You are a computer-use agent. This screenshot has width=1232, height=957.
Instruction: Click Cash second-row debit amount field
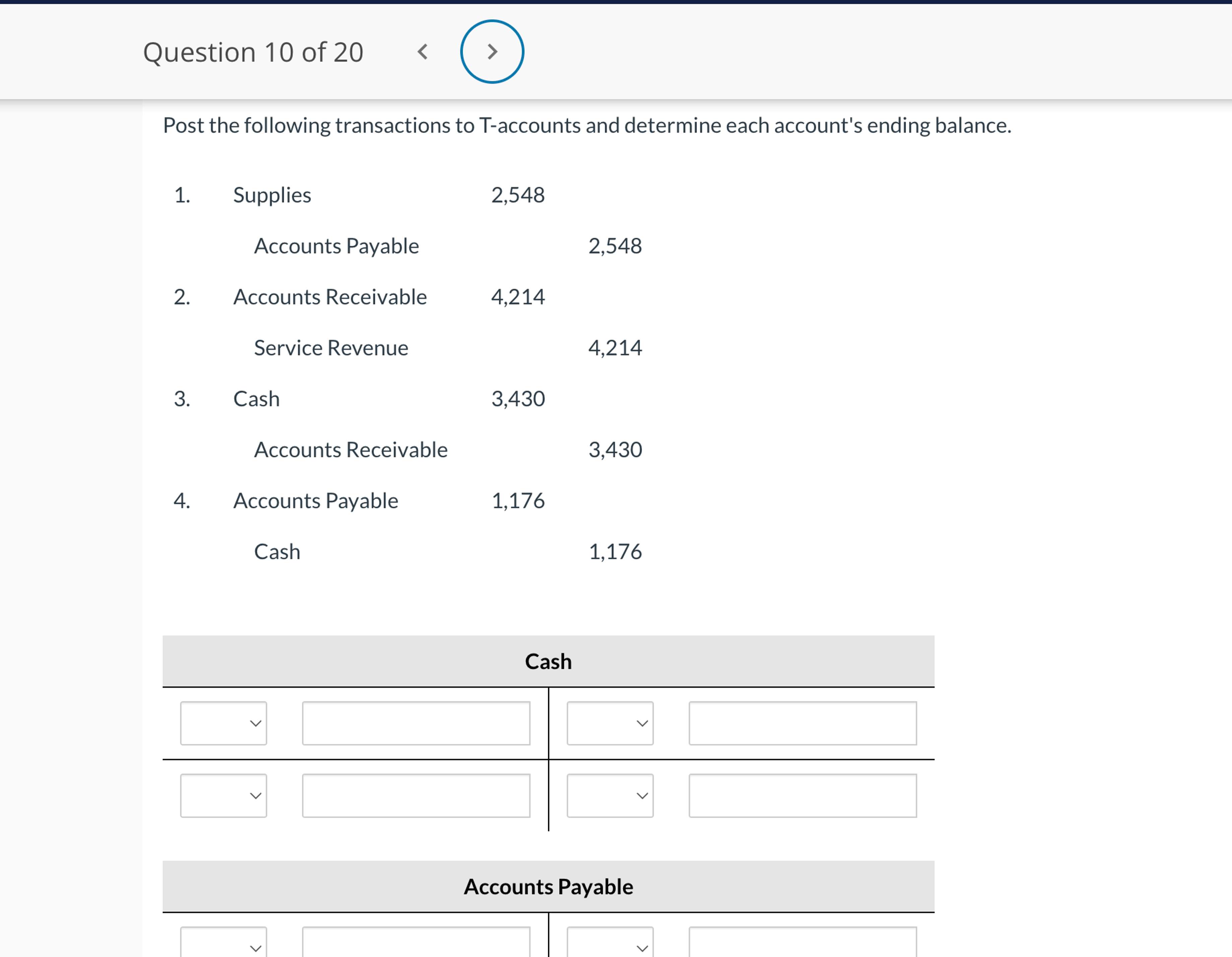(416, 796)
